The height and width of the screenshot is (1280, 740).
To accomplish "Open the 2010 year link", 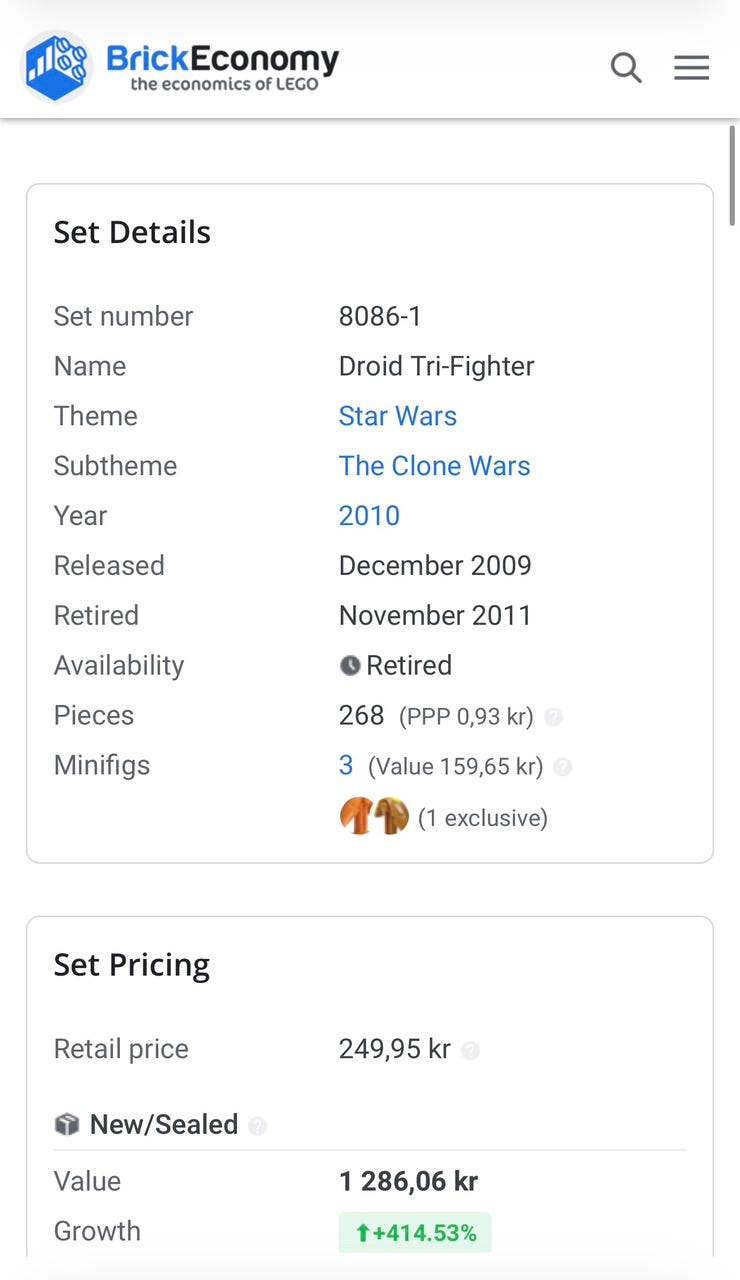I will (x=369, y=516).
